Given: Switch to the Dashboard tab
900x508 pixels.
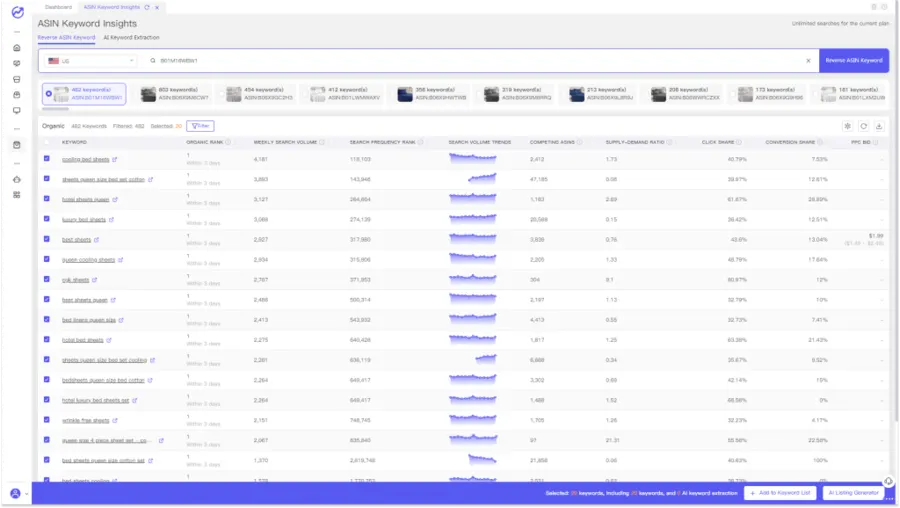Looking at the screenshot, I should [59, 7].
